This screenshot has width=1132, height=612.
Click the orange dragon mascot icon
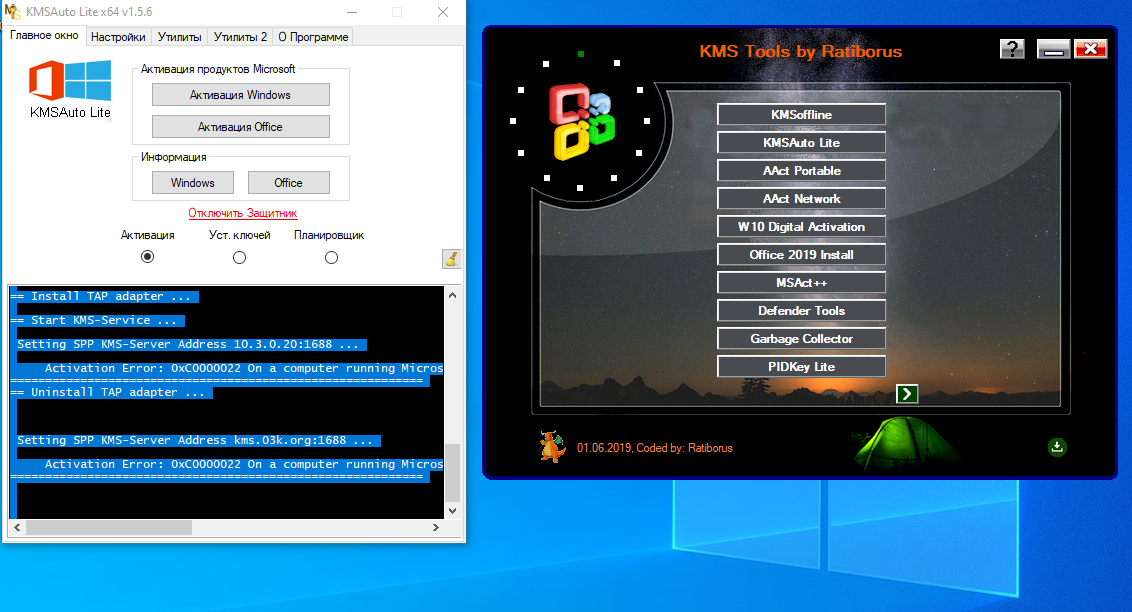553,446
